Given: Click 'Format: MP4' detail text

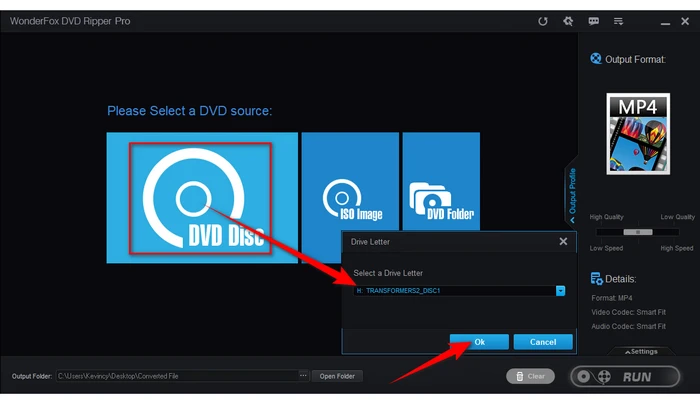Looking at the screenshot, I should pyautogui.click(x=612, y=298).
